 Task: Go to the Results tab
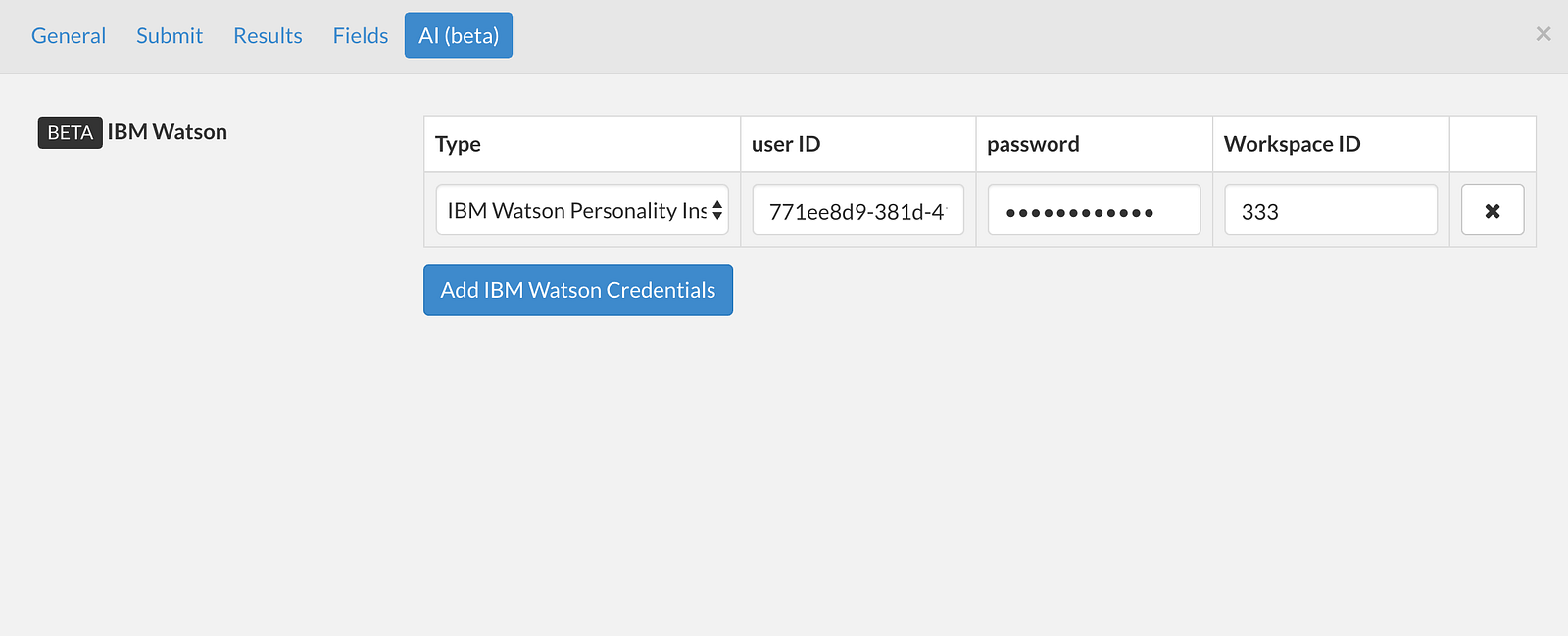(268, 35)
